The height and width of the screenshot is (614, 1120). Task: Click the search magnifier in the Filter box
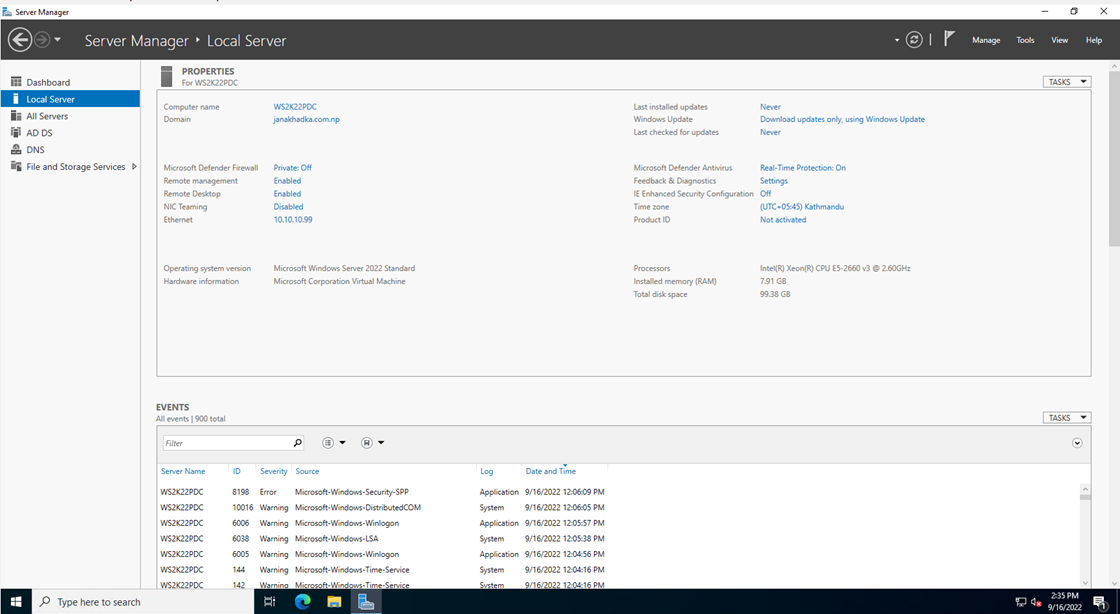pyautogui.click(x=297, y=442)
